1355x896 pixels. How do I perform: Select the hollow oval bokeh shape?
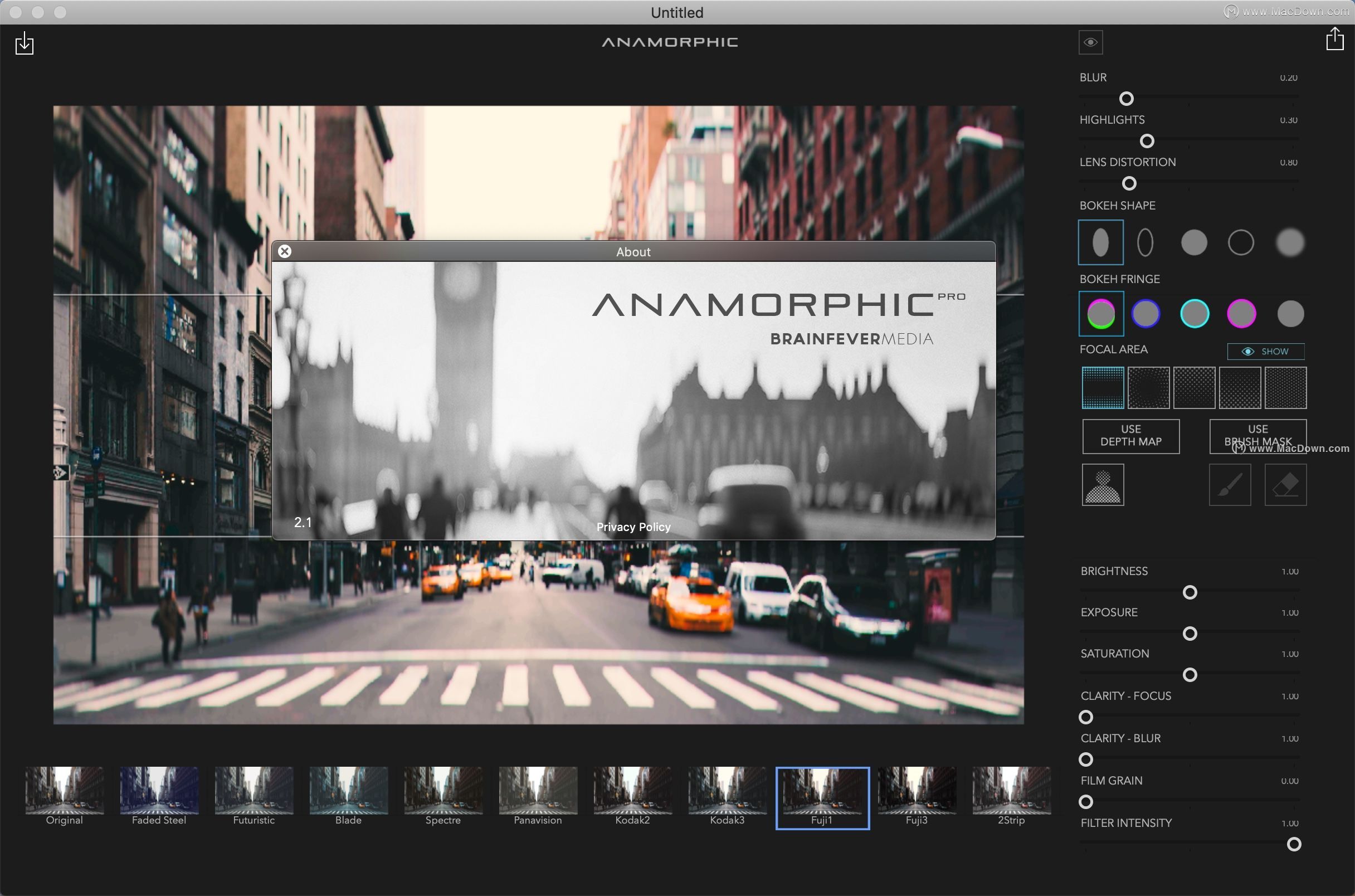(1146, 242)
